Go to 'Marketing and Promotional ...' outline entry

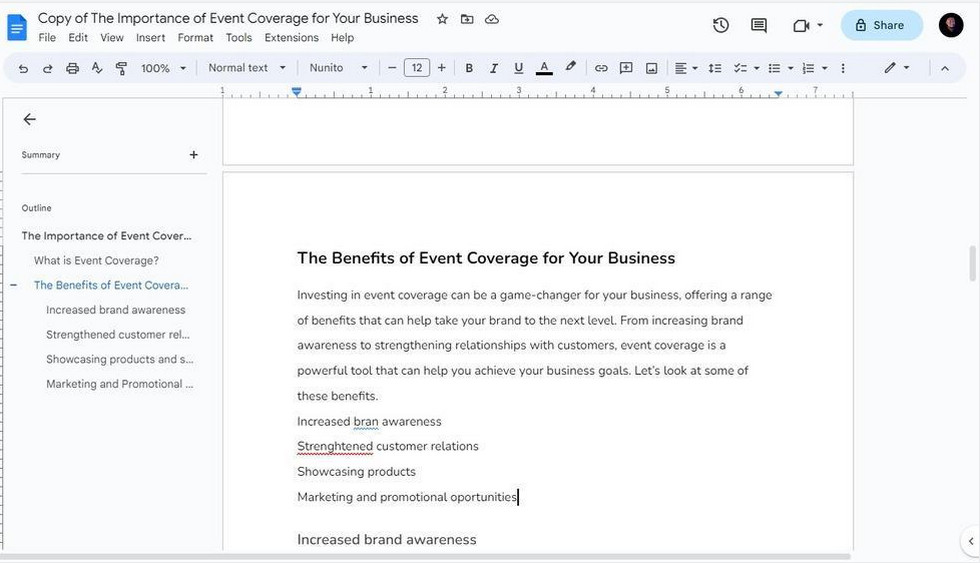click(x=119, y=384)
